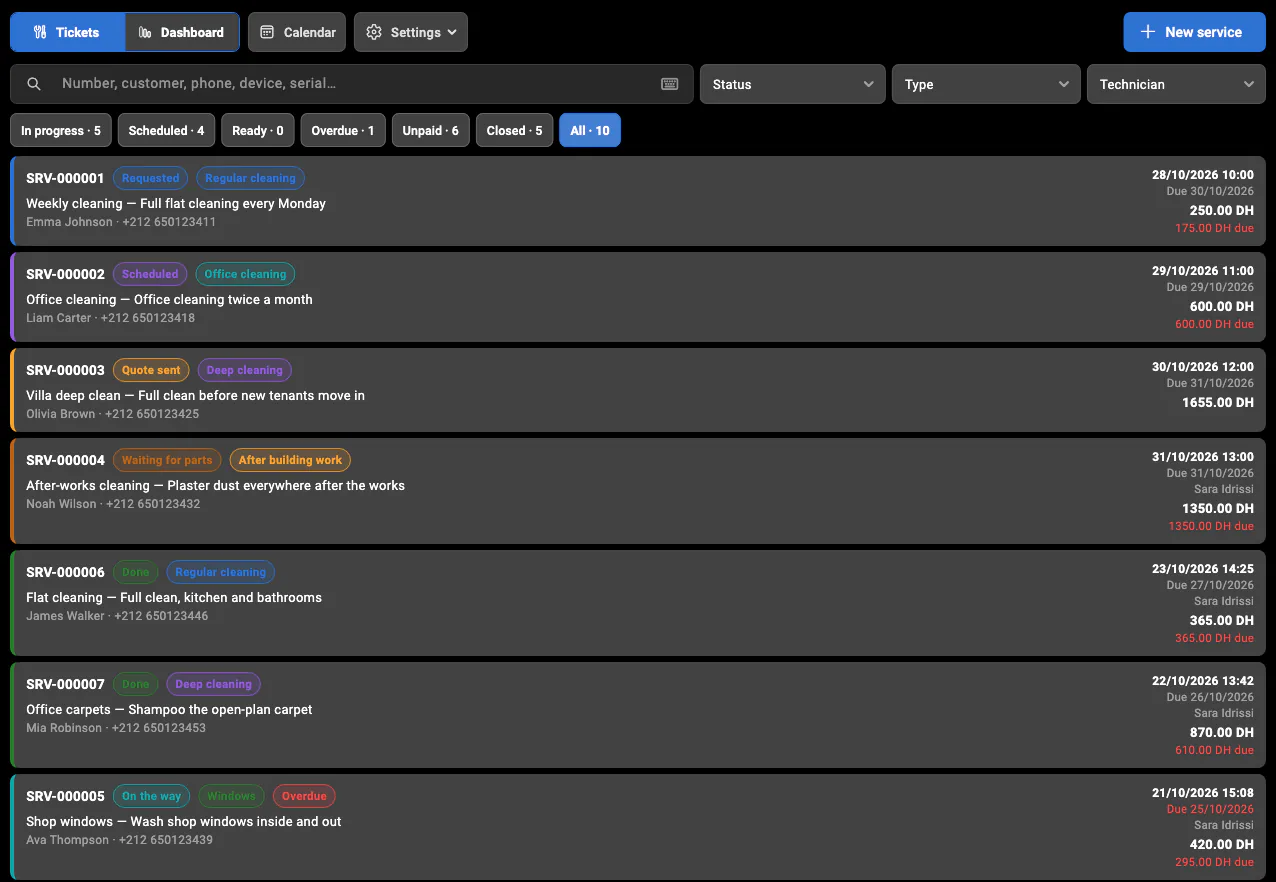1276x882 pixels.
Task: Switch to the Tickets view
Action: [x=67, y=32]
